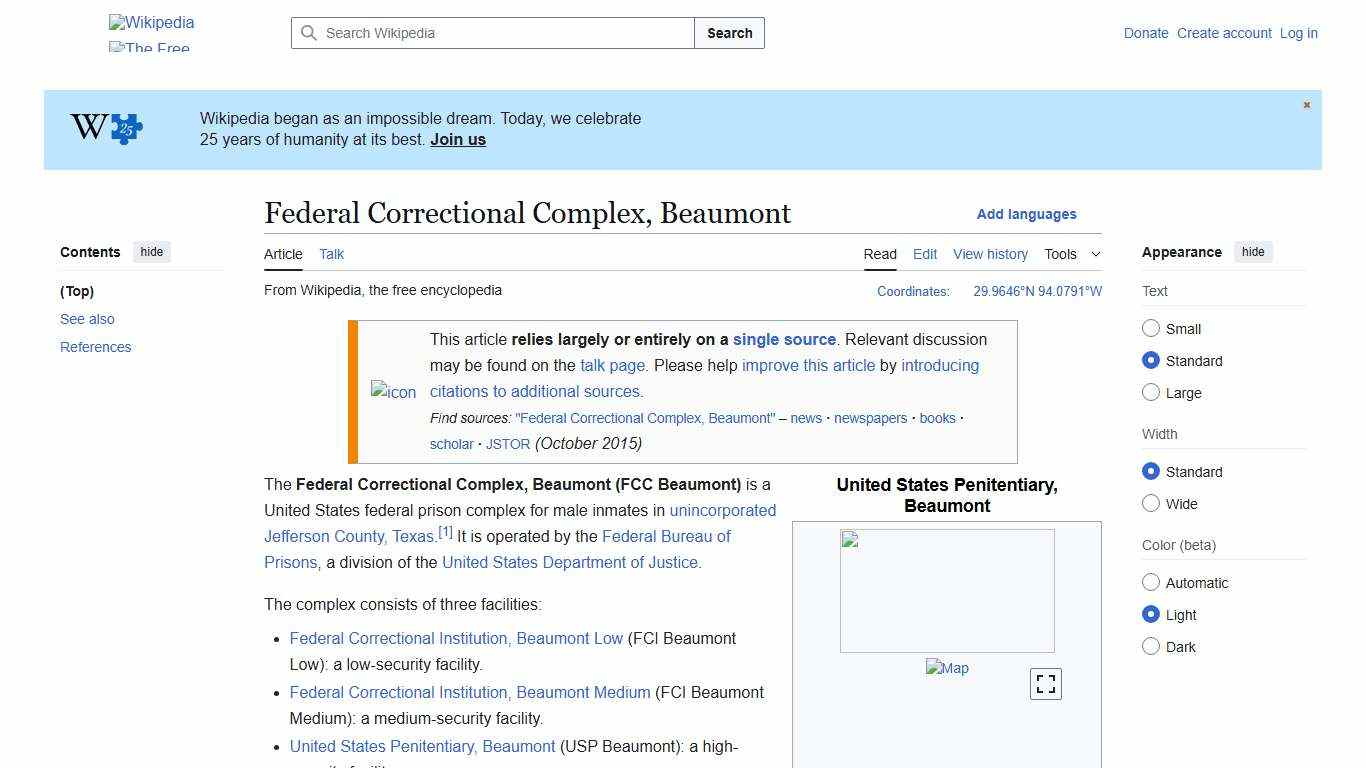Click the single-source warning icon
This screenshot has height=768, width=1366.
[x=393, y=392]
